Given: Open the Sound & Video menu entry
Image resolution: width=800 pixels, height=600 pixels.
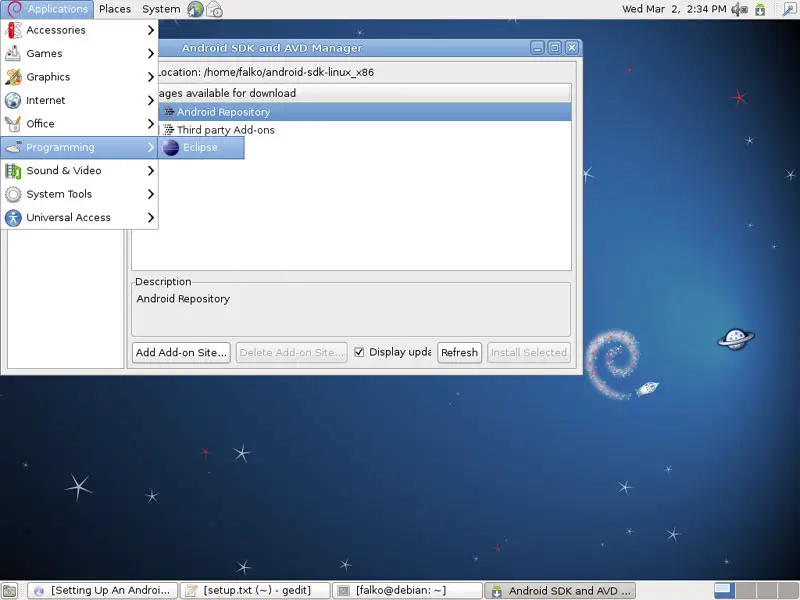Looking at the screenshot, I should pos(79,171).
